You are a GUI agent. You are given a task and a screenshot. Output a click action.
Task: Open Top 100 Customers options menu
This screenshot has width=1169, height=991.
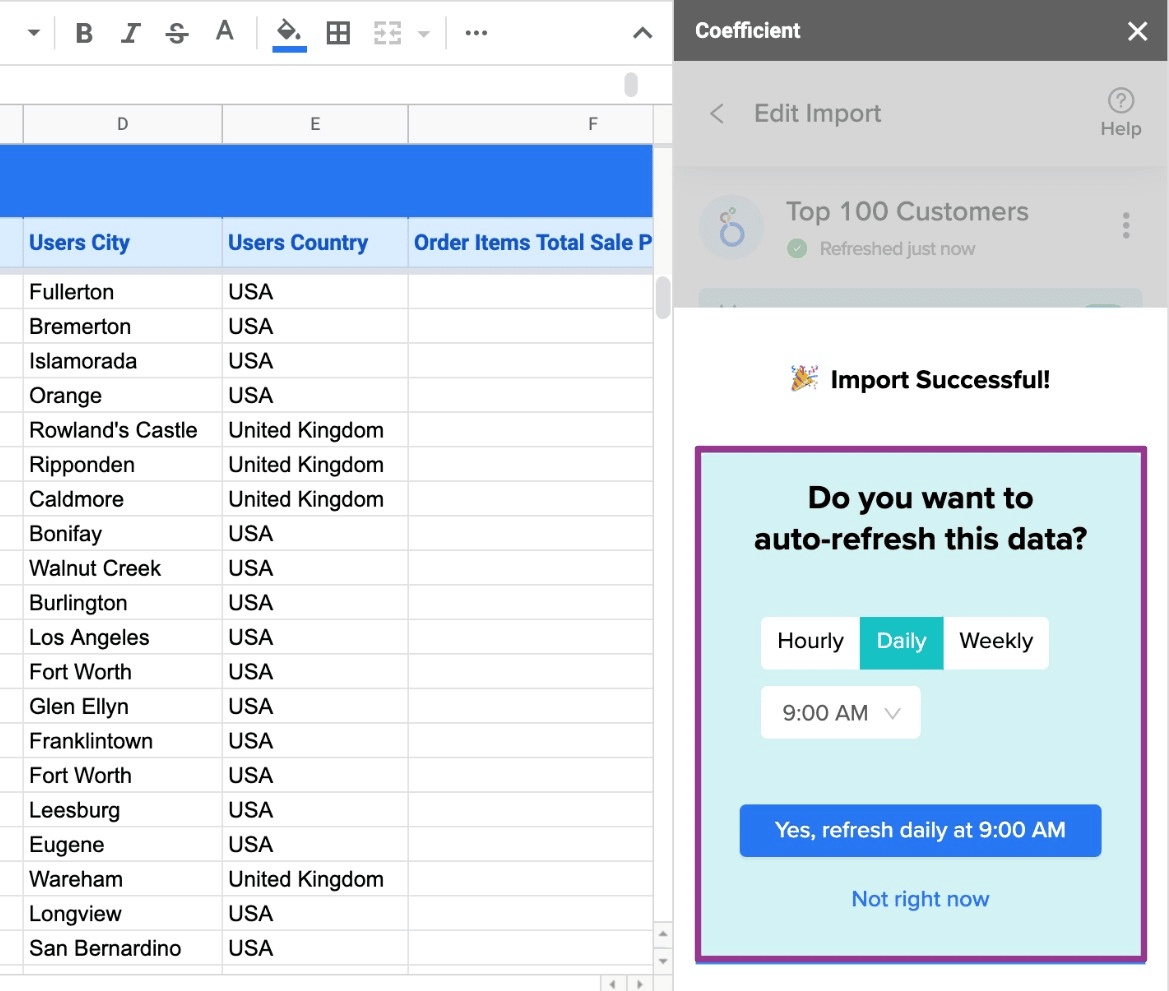[x=1126, y=225]
